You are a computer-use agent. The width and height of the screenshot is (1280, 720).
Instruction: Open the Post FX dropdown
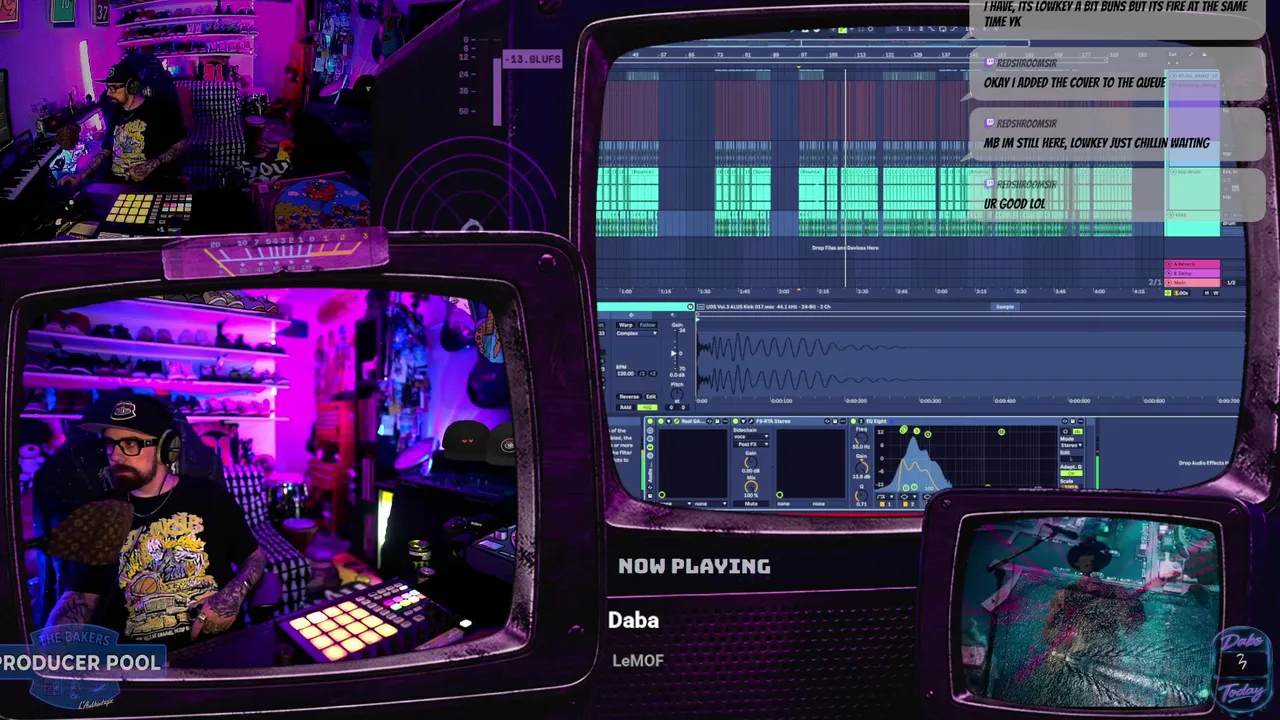pyautogui.click(x=751, y=444)
